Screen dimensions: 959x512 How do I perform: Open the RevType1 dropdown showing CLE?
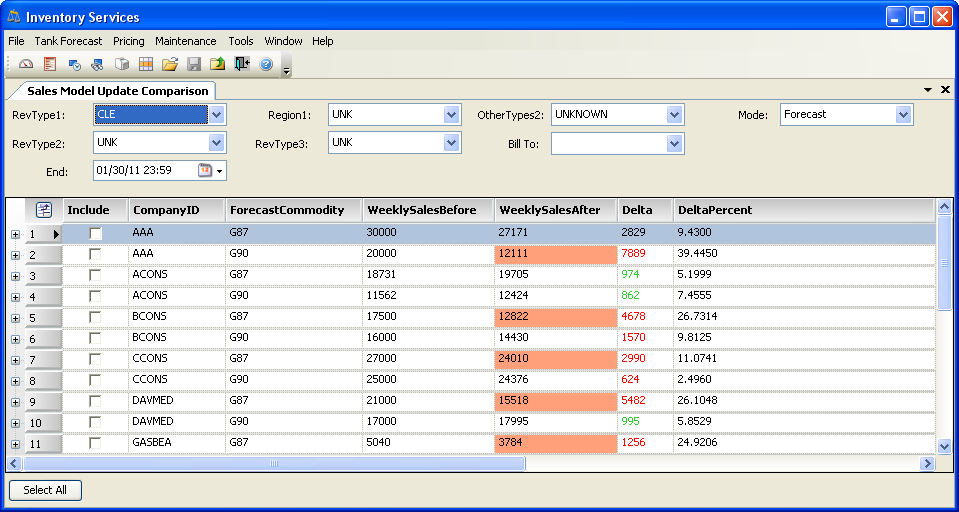217,115
